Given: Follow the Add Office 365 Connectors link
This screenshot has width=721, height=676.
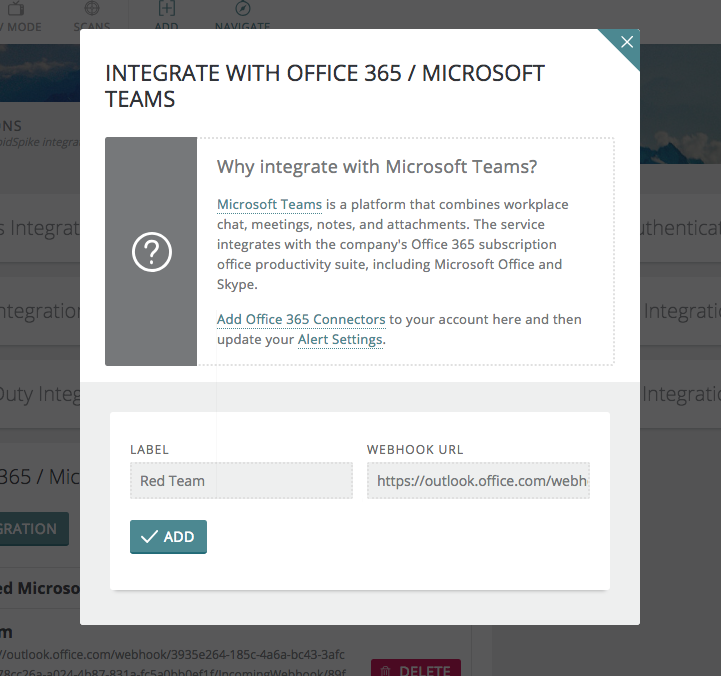Looking at the screenshot, I should (301, 319).
